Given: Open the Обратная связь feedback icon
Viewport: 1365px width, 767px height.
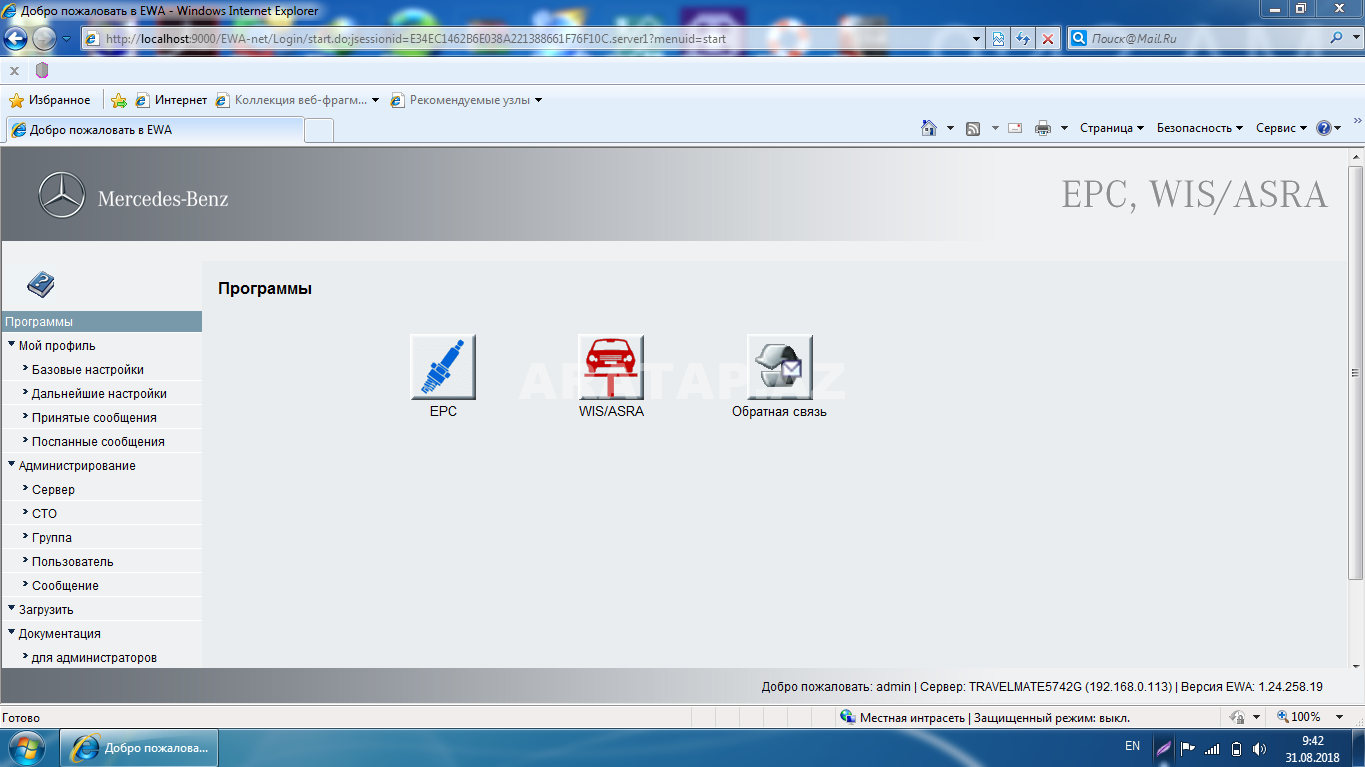Looking at the screenshot, I should point(779,367).
